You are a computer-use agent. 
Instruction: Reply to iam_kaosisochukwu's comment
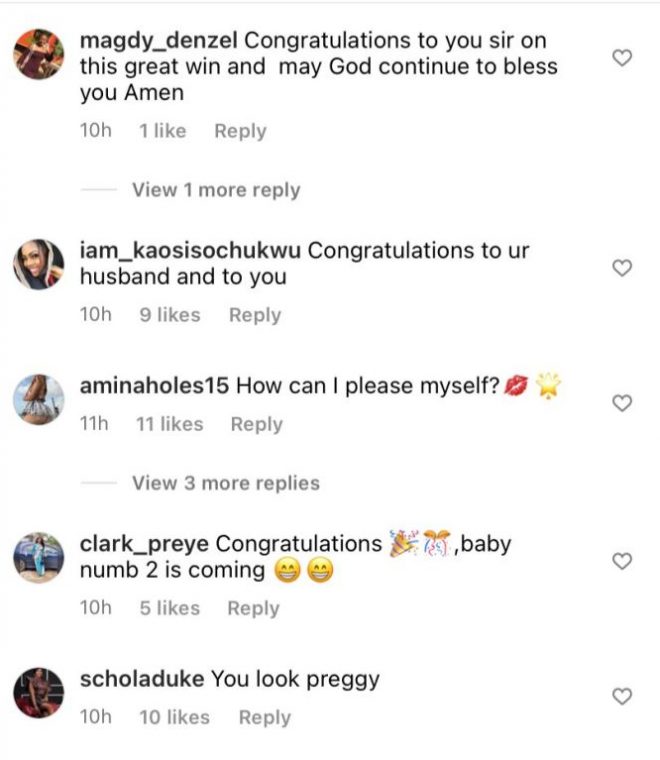click(x=255, y=315)
